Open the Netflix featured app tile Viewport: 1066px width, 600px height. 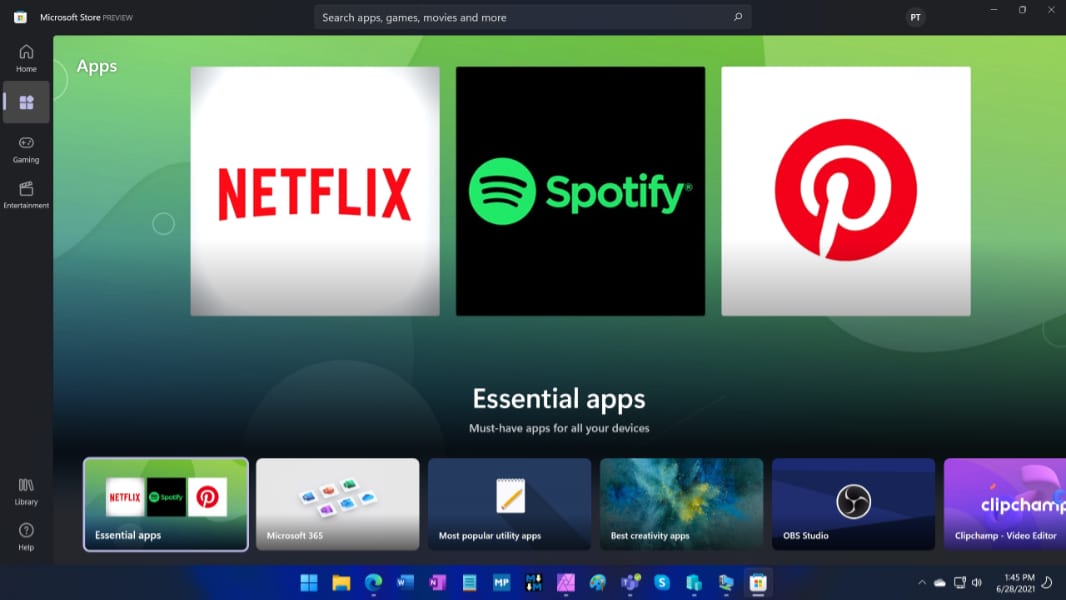click(315, 191)
